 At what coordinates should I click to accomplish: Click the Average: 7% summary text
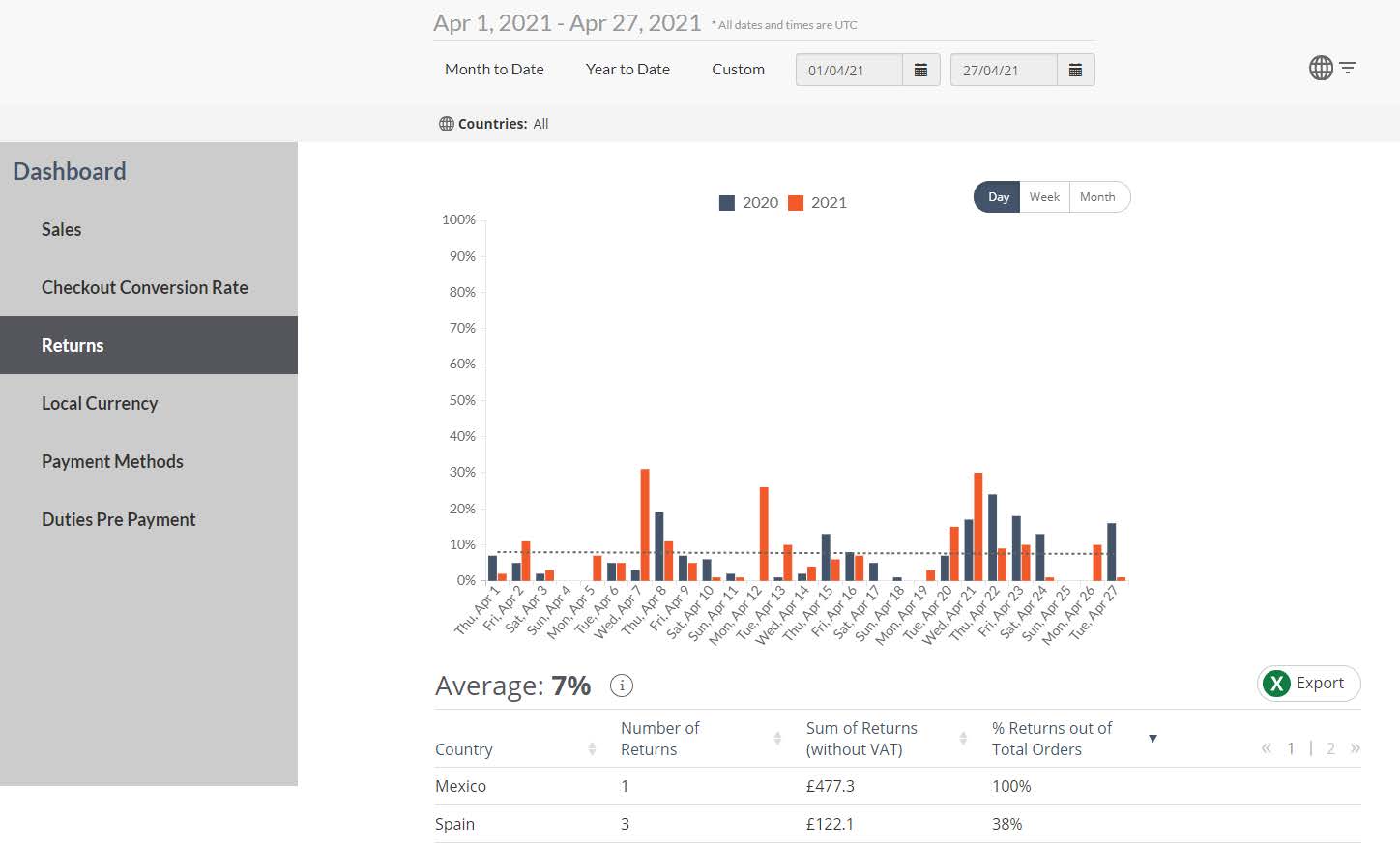tap(512, 686)
